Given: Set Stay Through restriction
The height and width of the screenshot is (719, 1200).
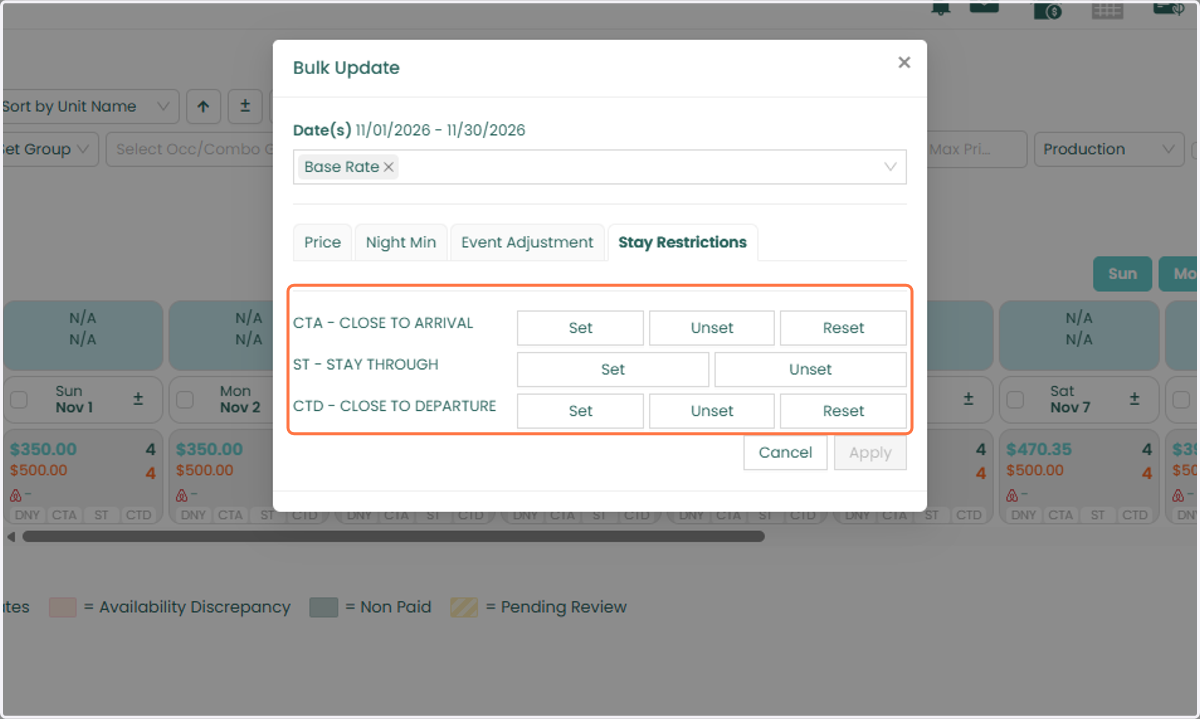Looking at the screenshot, I should point(613,369).
